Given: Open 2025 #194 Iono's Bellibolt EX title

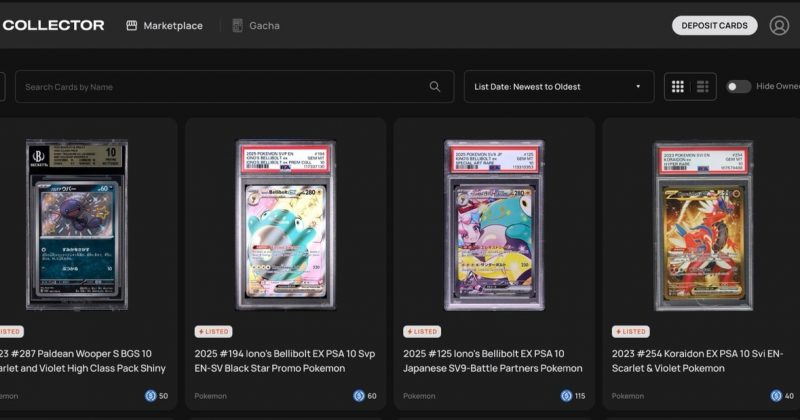Looking at the screenshot, I should pos(285,361).
